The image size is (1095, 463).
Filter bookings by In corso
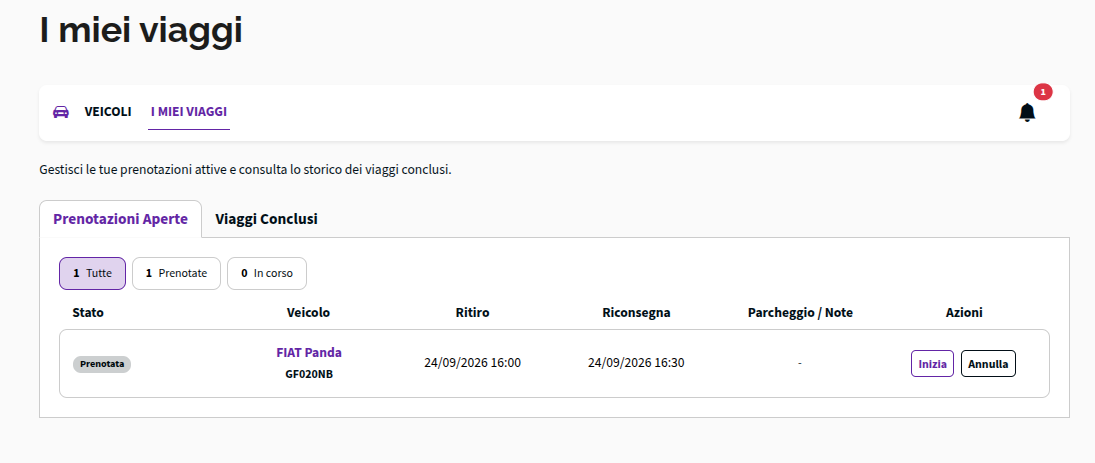267,273
